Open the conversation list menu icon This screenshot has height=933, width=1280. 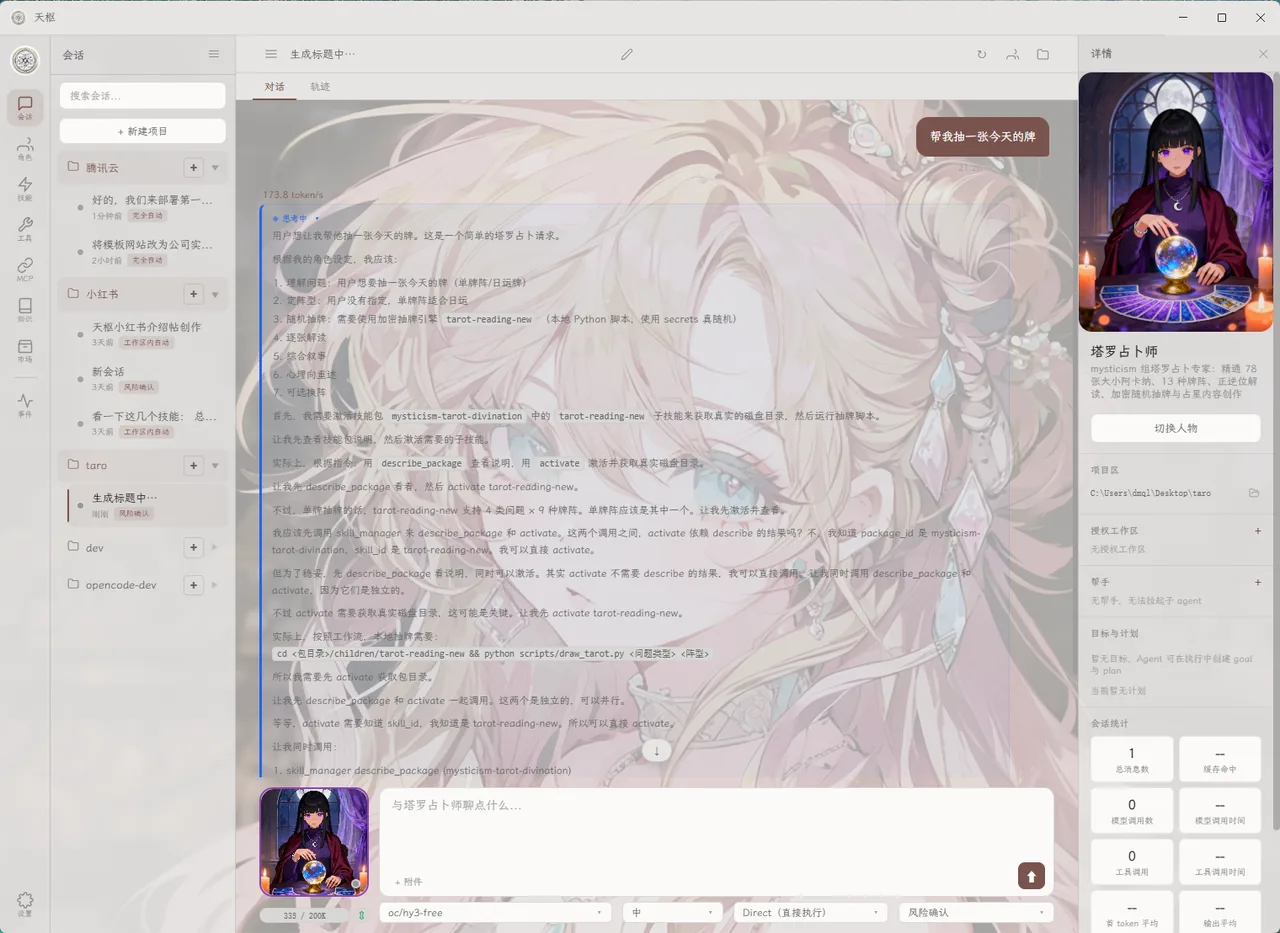click(214, 54)
